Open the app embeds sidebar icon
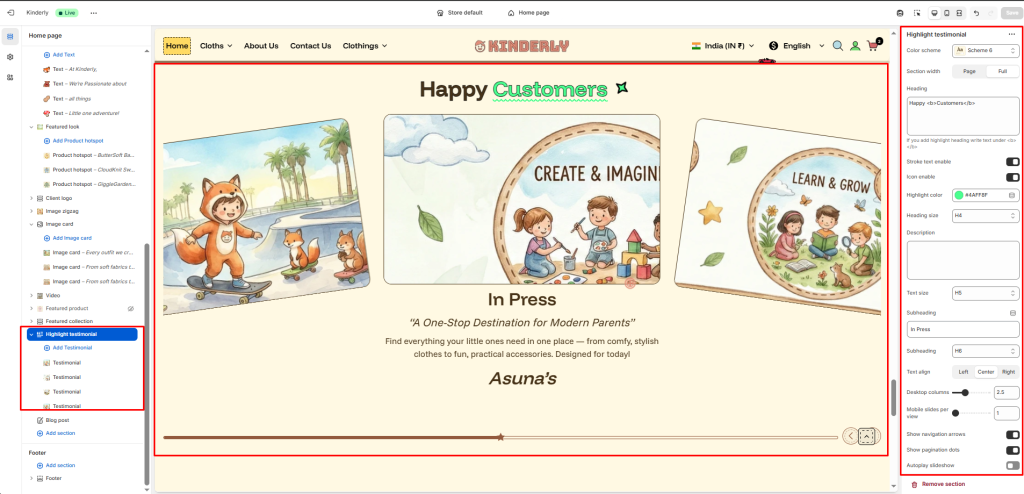The width and height of the screenshot is (1024, 494). tap(10, 77)
